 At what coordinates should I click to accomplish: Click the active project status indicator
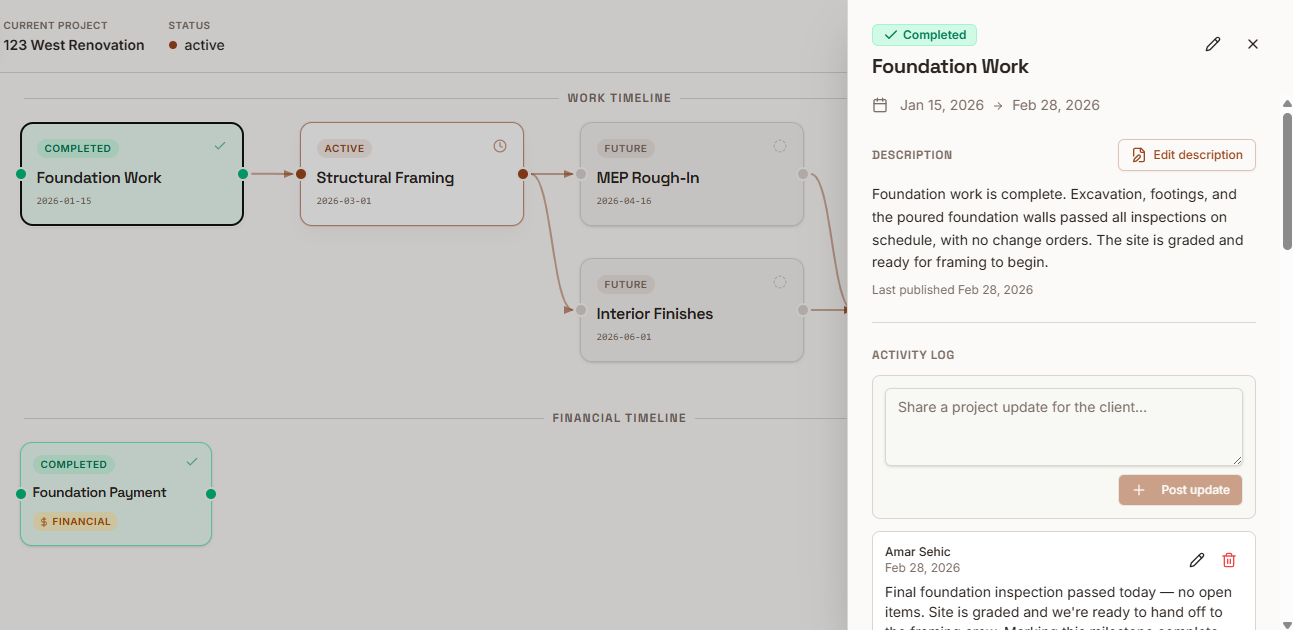point(197,45)
